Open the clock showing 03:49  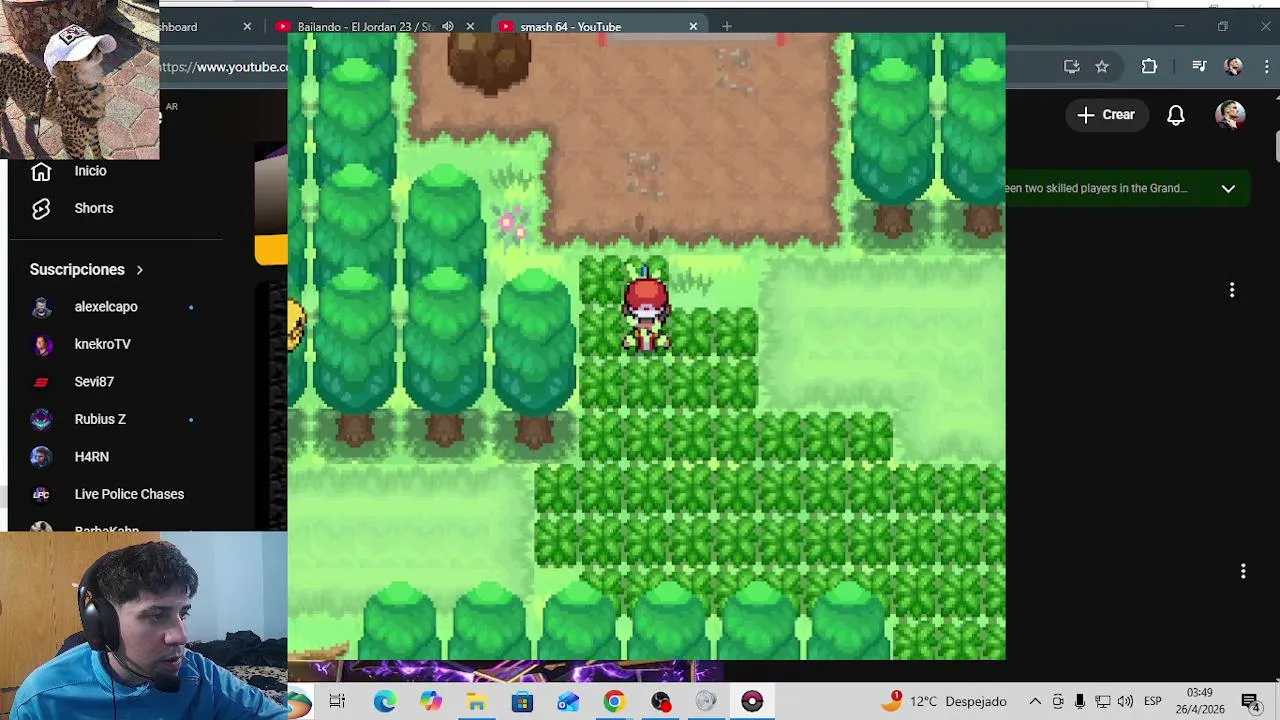click(x=1199, y=701)
